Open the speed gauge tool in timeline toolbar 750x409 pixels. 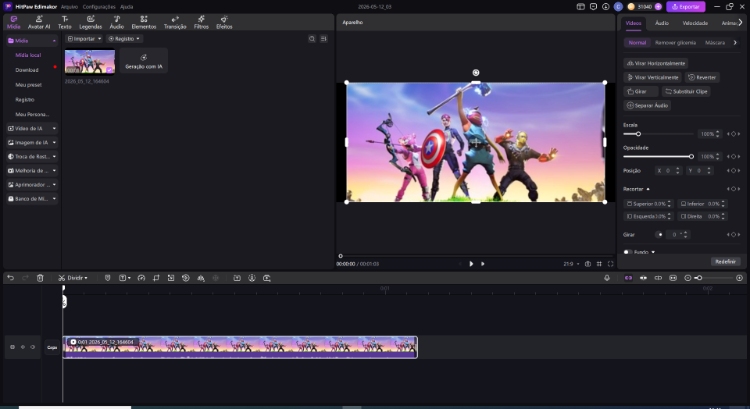pyautogui.click(x=141, y=278)
